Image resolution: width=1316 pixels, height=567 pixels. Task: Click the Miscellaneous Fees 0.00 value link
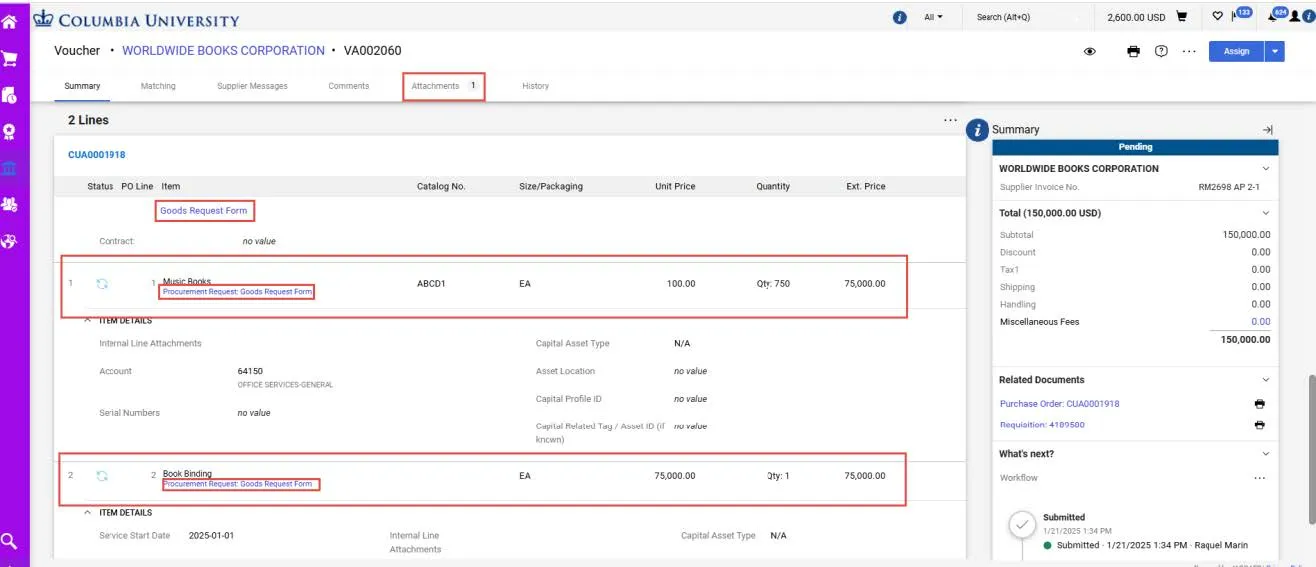(x=1260, y=322)
